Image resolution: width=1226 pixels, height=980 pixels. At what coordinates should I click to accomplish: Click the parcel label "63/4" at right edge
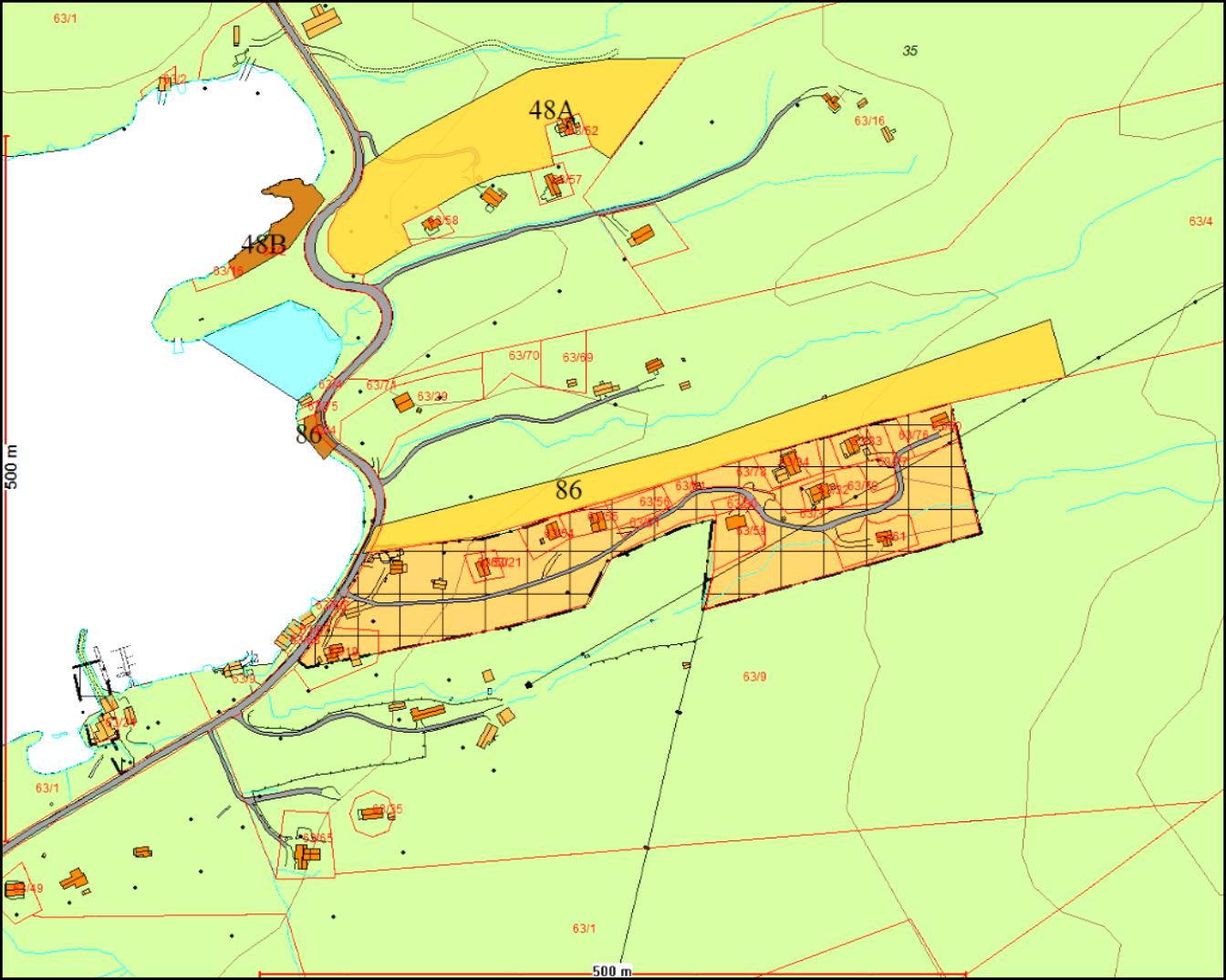pos(1201,221)
